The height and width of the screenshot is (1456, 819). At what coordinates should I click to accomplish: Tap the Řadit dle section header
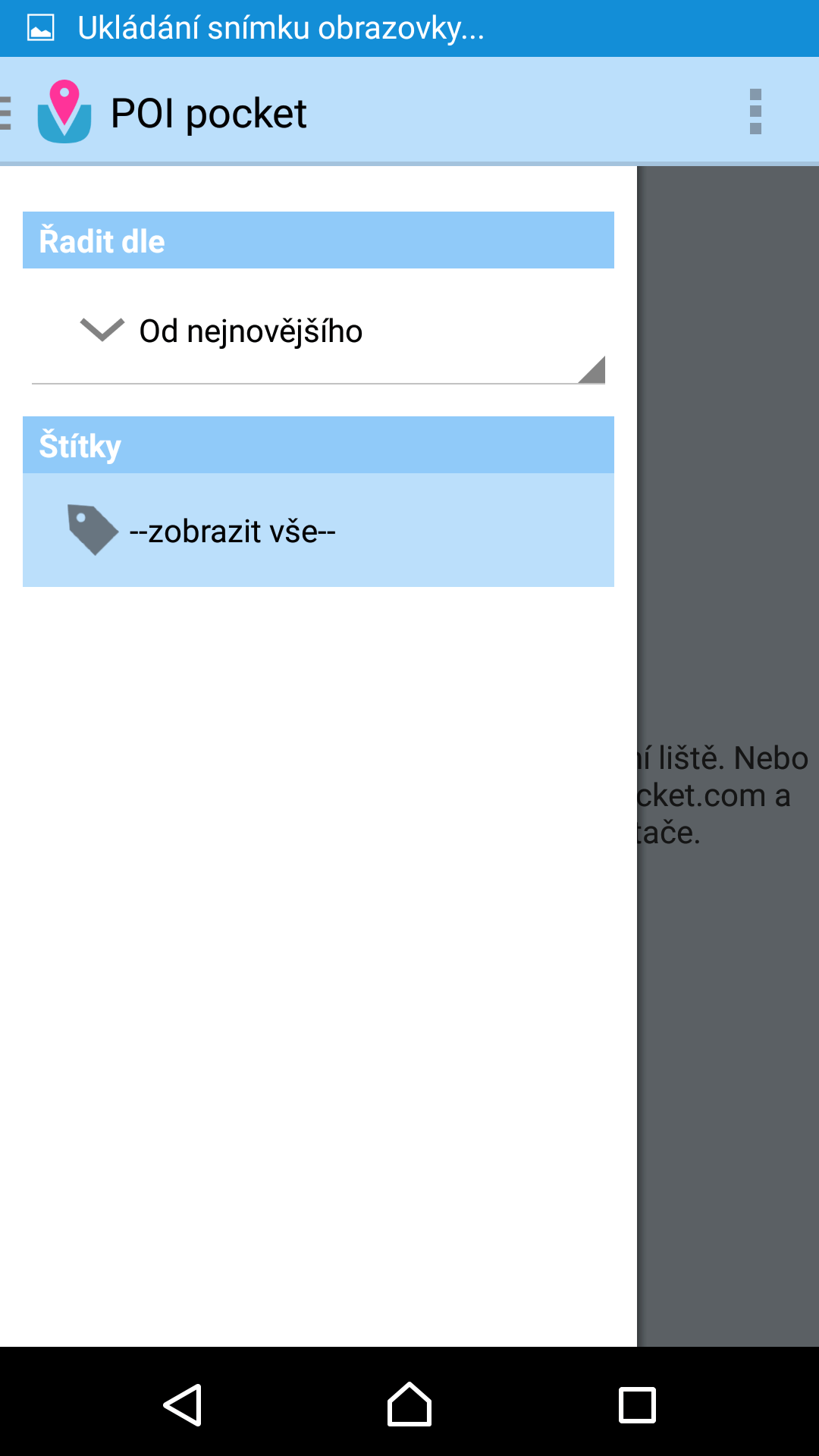tap(318, 240)
